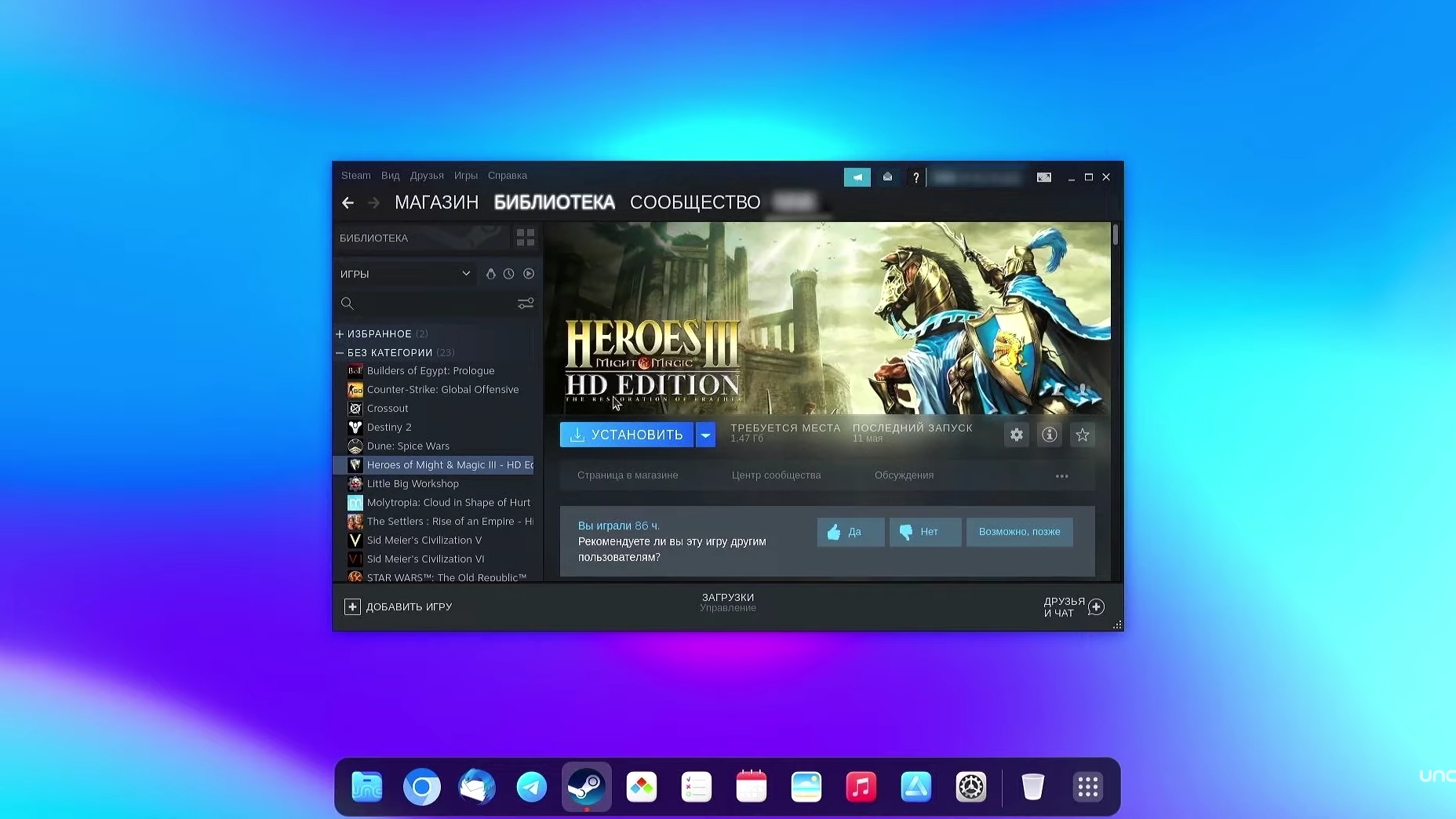Click the game page vertical scrollbar
The width and height of the screenshot is (1456, 819).
(x=1116, y=234)
